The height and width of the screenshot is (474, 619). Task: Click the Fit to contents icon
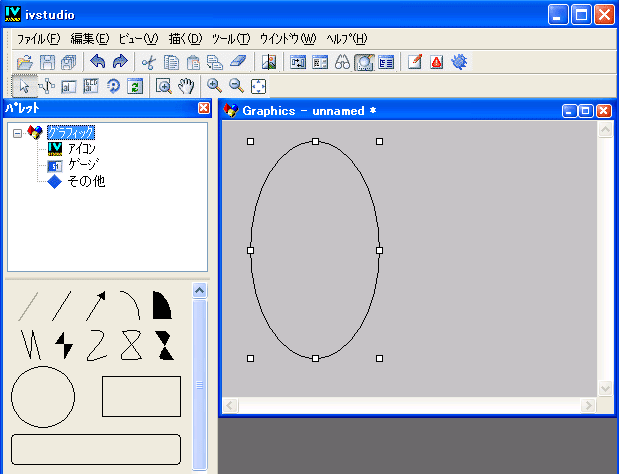257,86
